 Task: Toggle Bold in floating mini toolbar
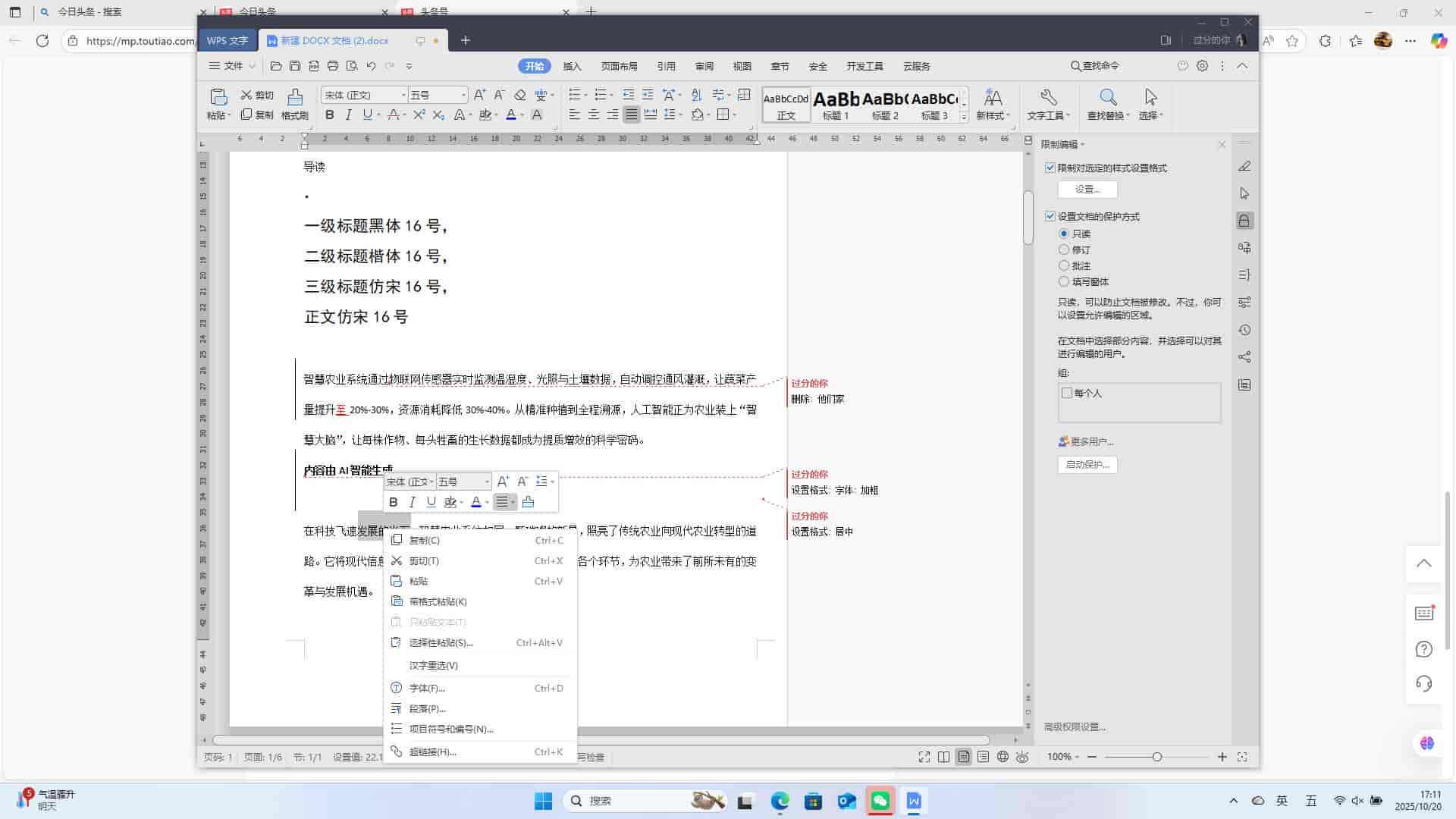pos(393,502)
